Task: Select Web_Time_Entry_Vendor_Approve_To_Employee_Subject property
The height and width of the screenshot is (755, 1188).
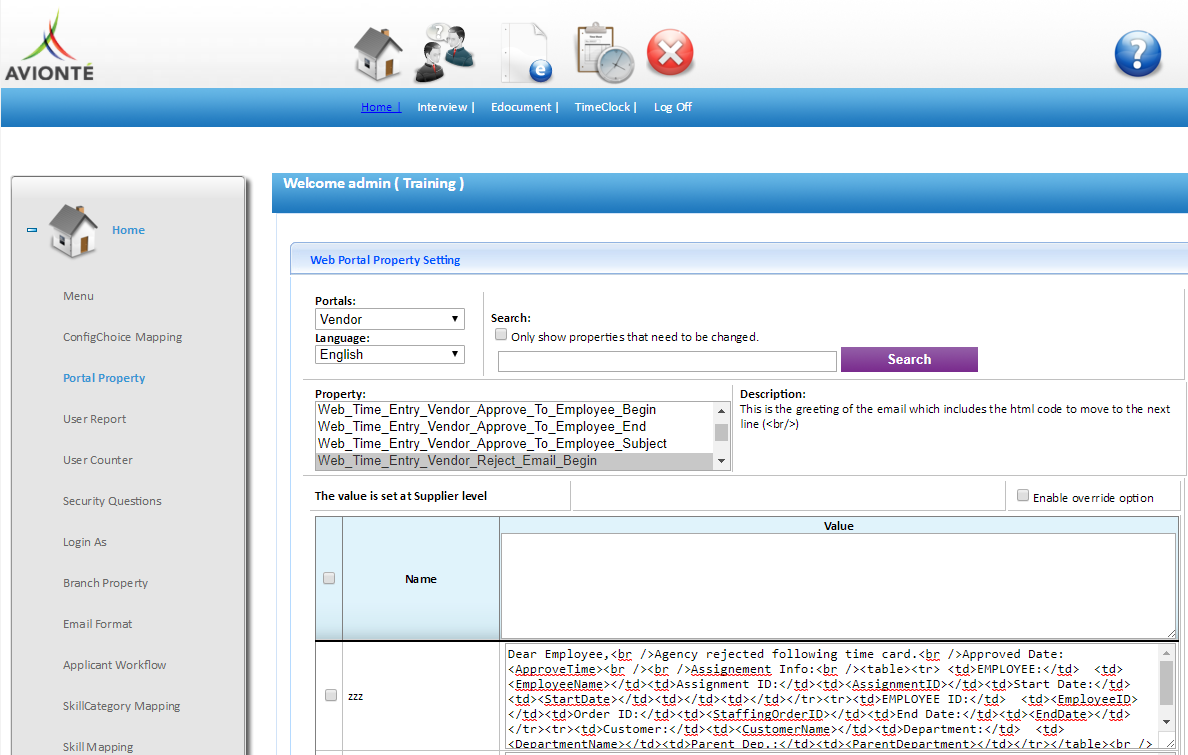Action: click(514, 443)
